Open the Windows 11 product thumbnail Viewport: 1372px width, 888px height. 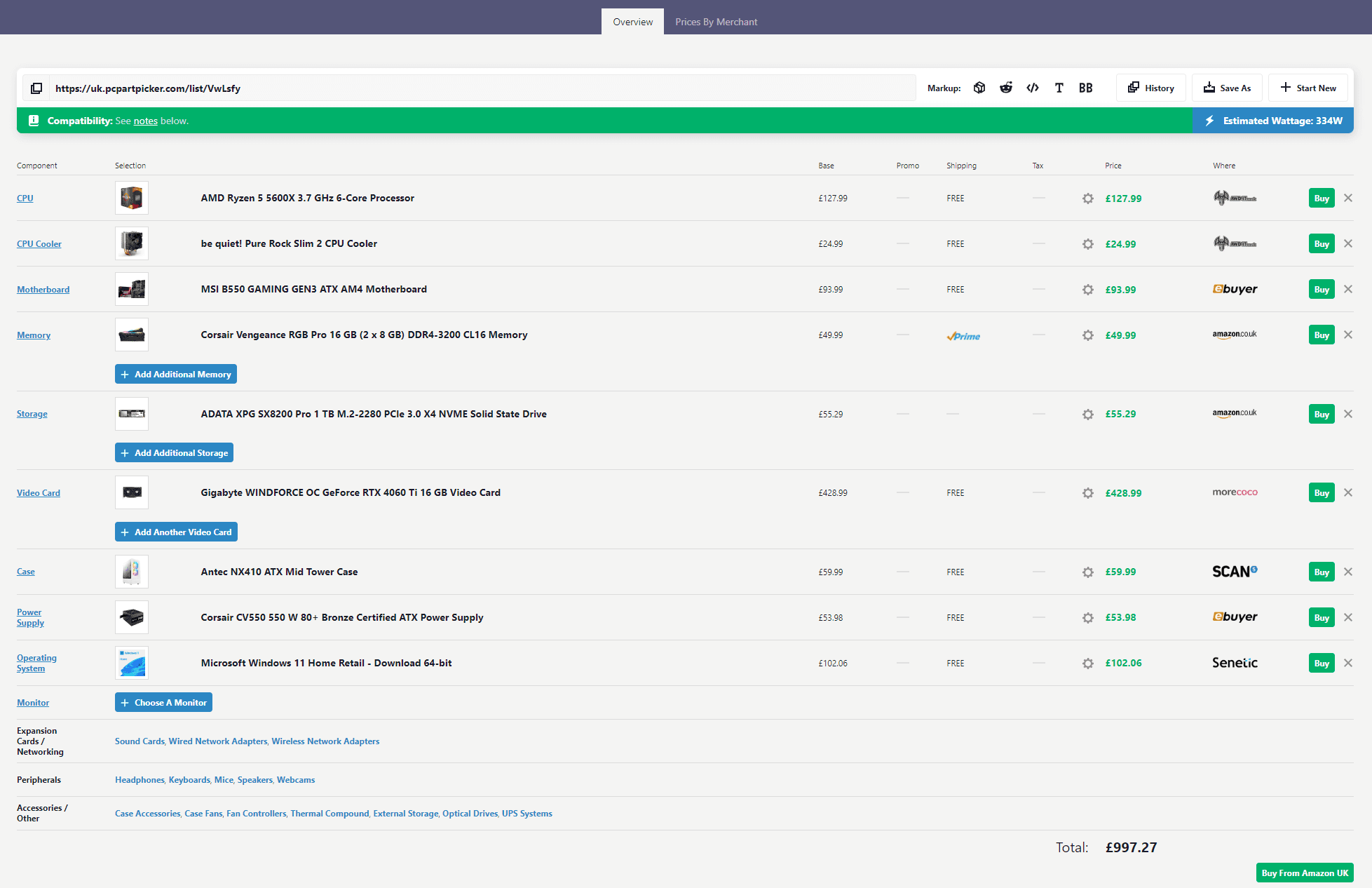click(132, 663)
